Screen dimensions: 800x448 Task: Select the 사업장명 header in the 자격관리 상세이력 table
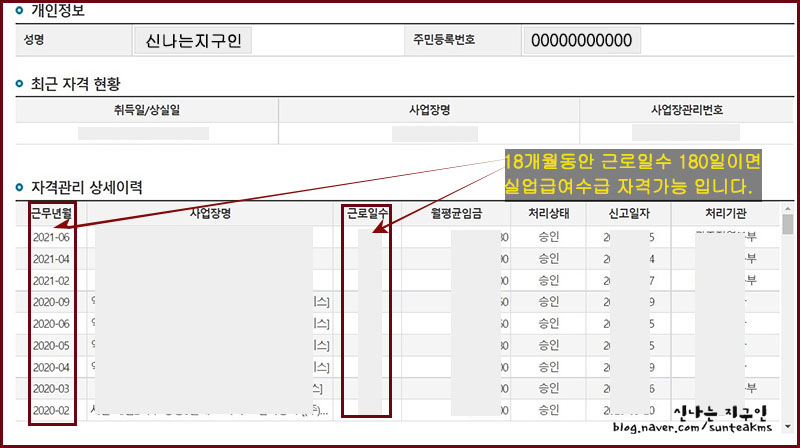[x=210, y=213]
